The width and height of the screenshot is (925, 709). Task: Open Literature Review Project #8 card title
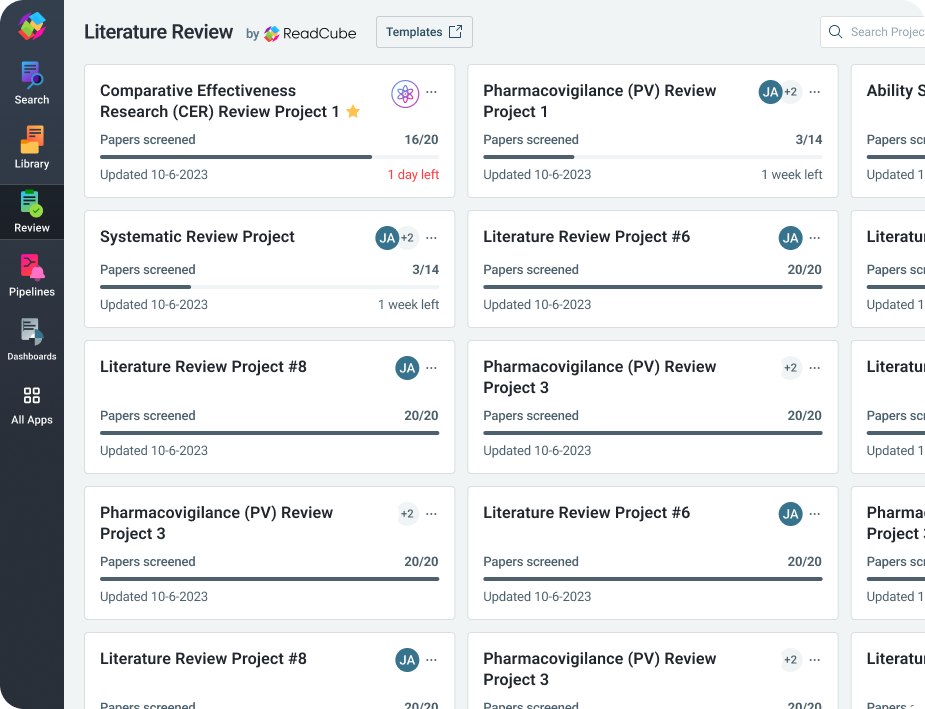[x=203, y=367]
